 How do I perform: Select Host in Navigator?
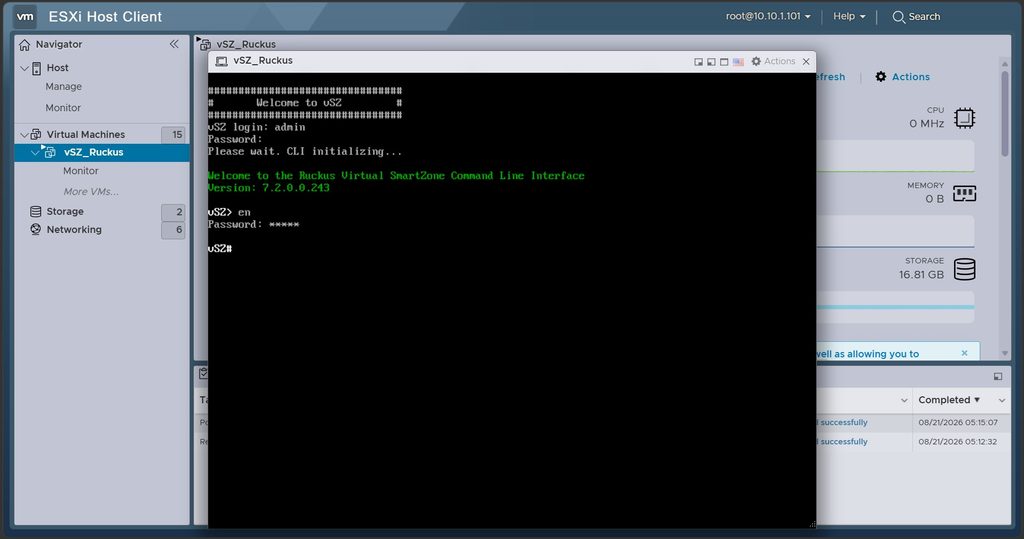coord(57,68)
